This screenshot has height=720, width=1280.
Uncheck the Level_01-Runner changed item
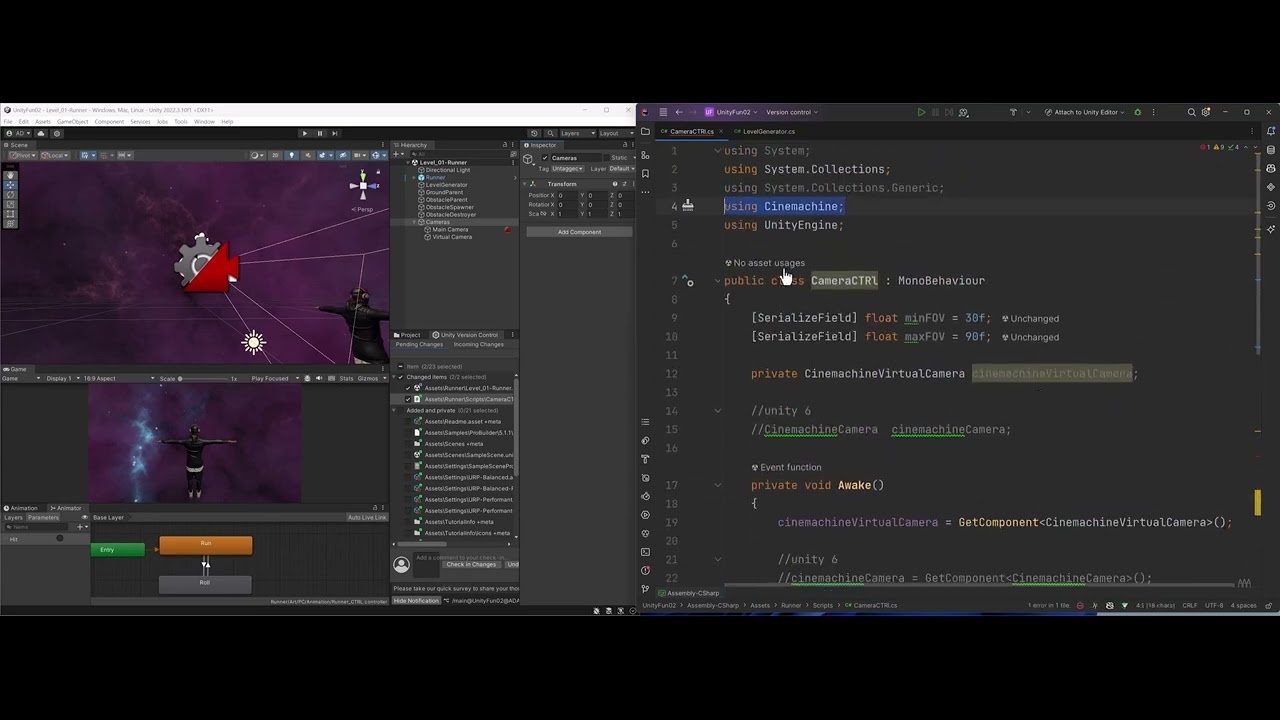408,388
